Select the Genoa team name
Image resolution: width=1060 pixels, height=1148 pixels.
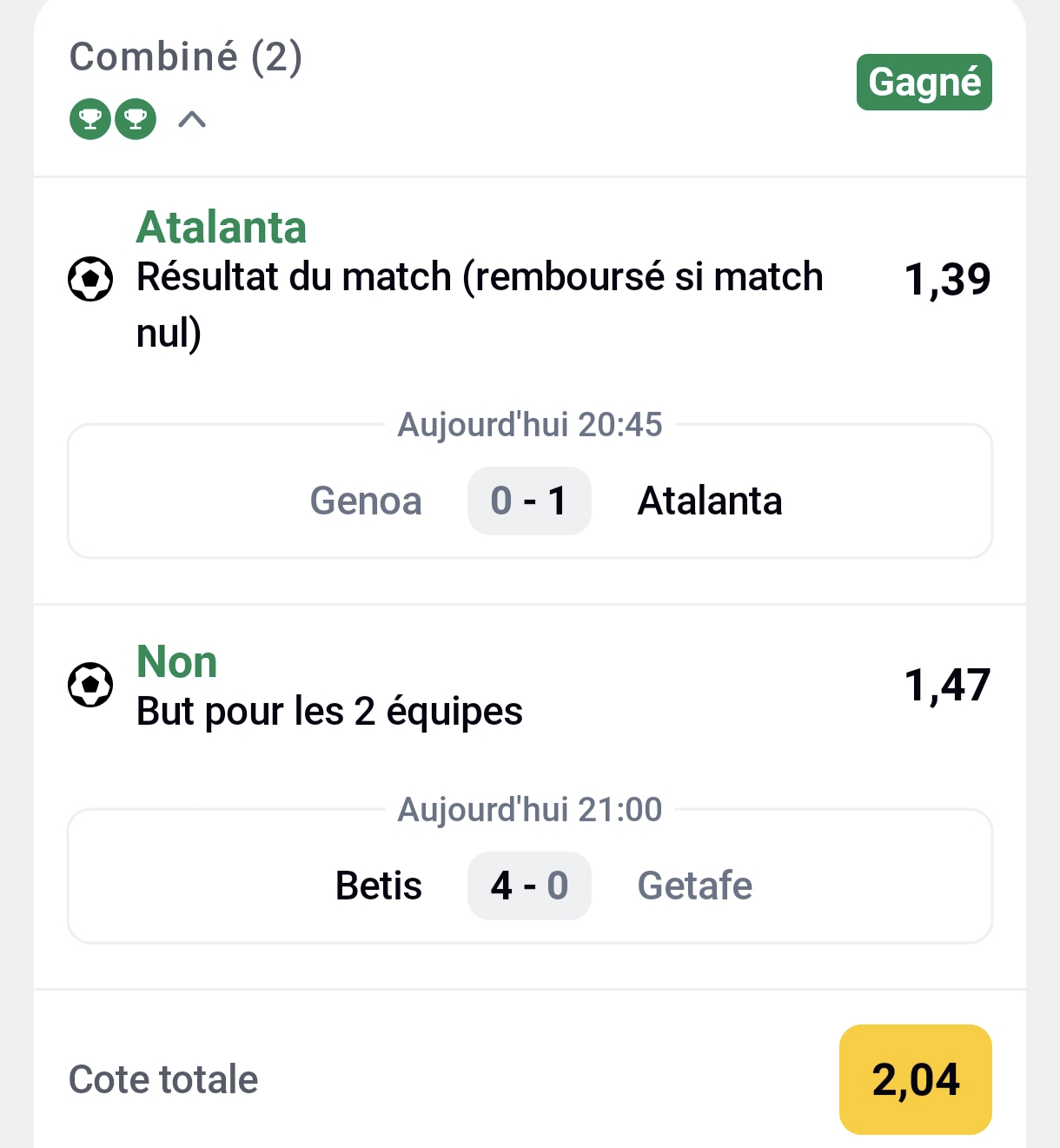pos(366,501)
